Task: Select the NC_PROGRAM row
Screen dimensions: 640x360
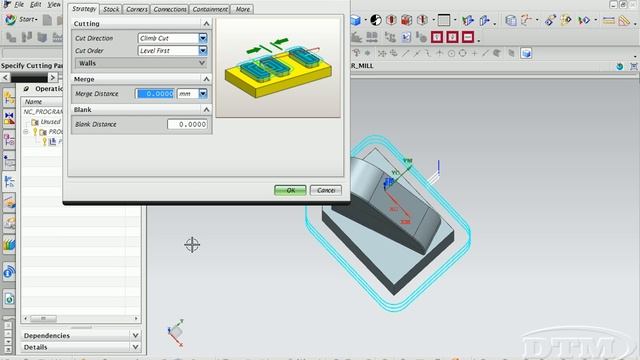Action: point(42,111)
